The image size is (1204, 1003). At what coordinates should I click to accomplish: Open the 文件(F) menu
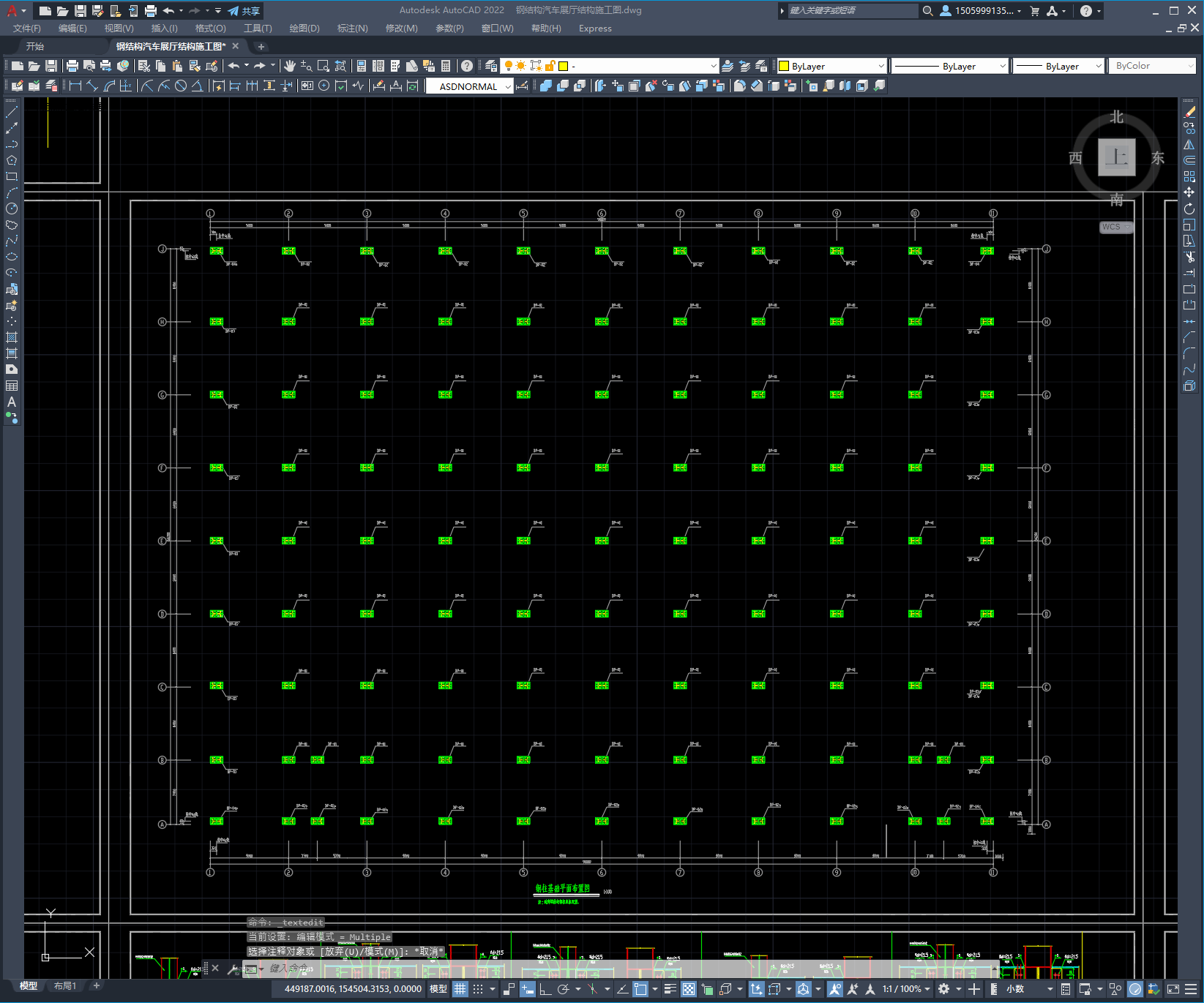point(27,29)
